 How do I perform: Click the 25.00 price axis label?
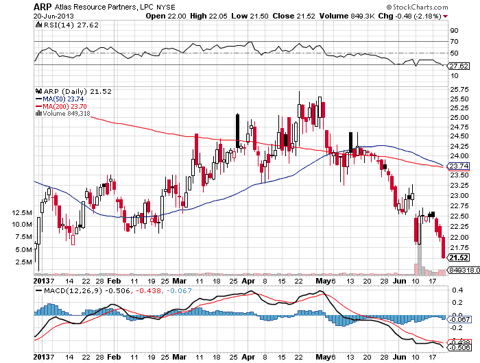[459, 118]
